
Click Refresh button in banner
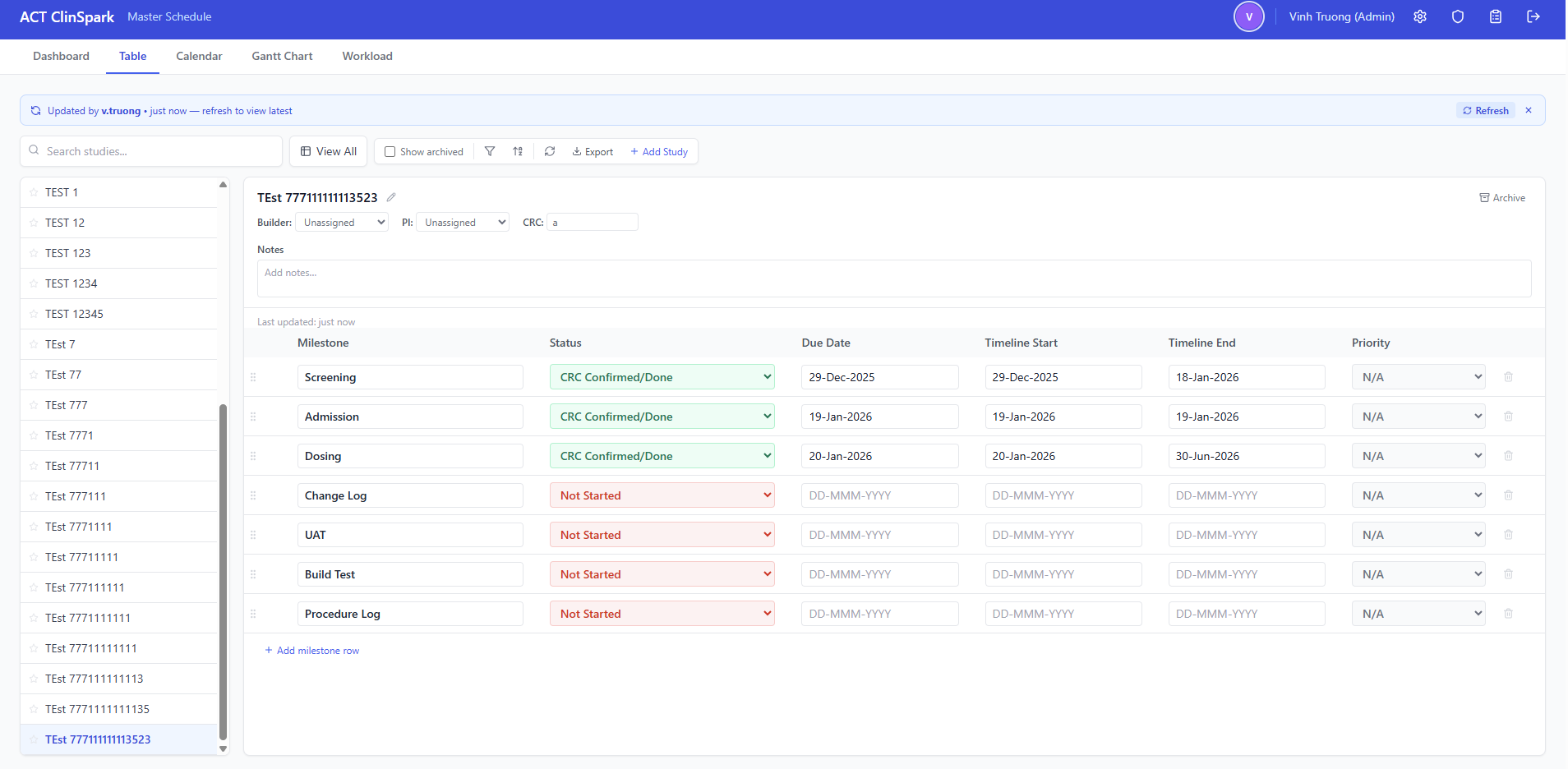pyautogui.click(x=1486, y=110)
